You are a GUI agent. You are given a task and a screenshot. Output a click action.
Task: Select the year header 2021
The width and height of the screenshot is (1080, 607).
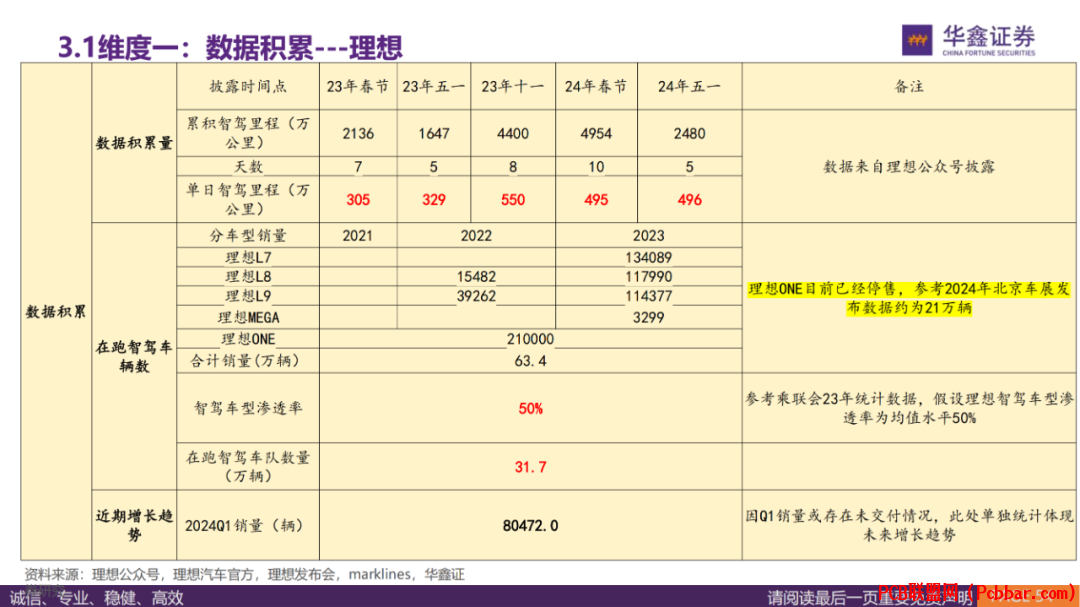coord(357,236)
